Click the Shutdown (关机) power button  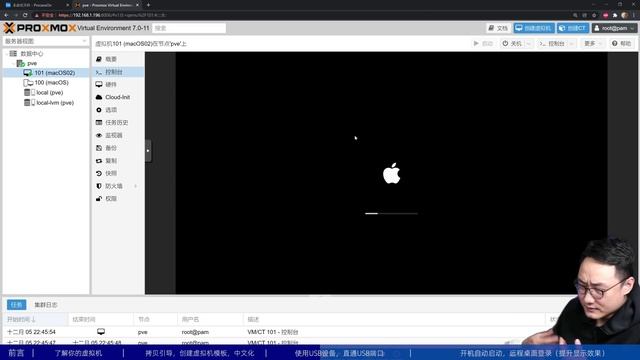click(512, 43)
